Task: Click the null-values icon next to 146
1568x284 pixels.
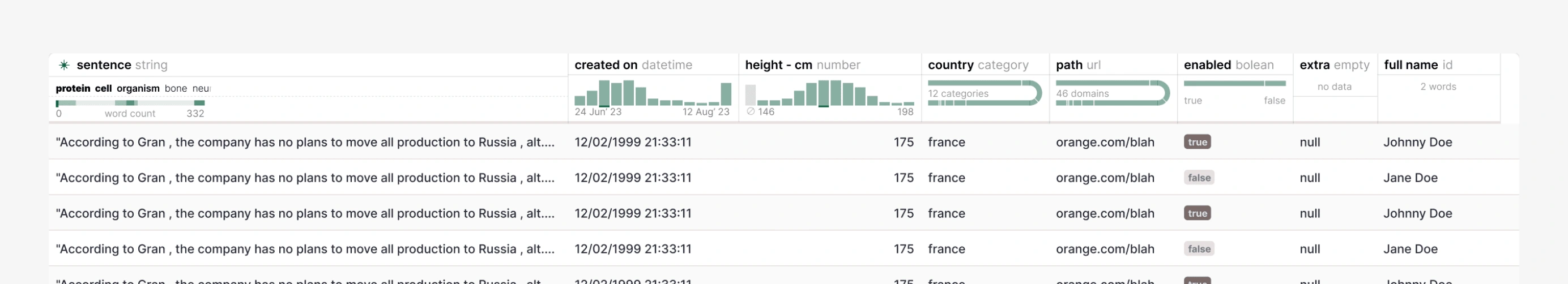Action: coord(751,111)
